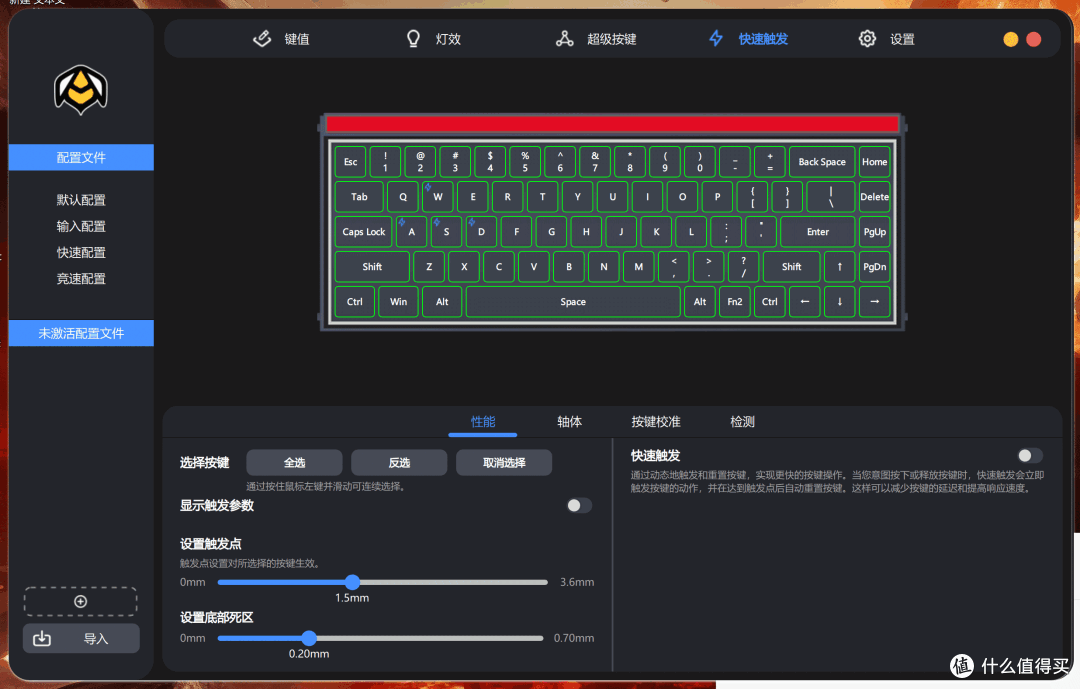Select the PgUp key on keyboard
Screen dimensions: 1080x689
pos(875,232)
